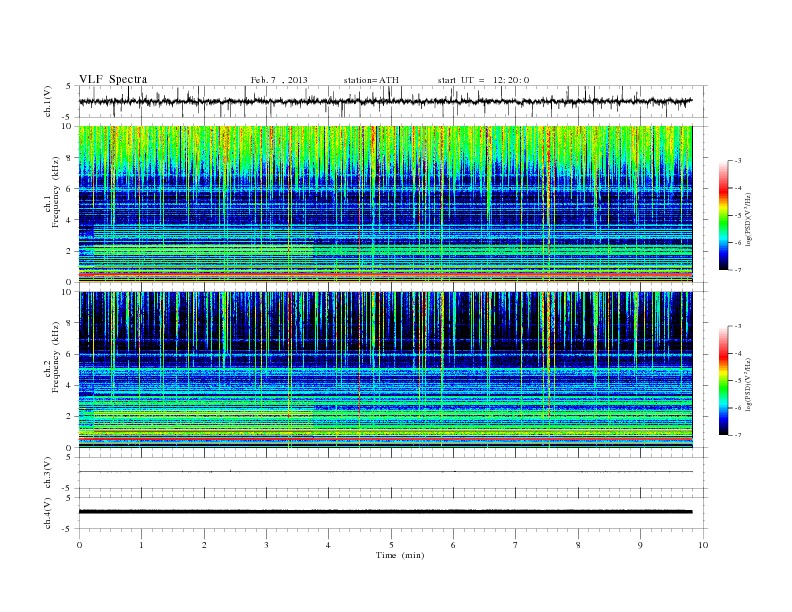Click the "station=ATH" header label
The width and height of the screenshot is (792, 612).
(371, 80)
